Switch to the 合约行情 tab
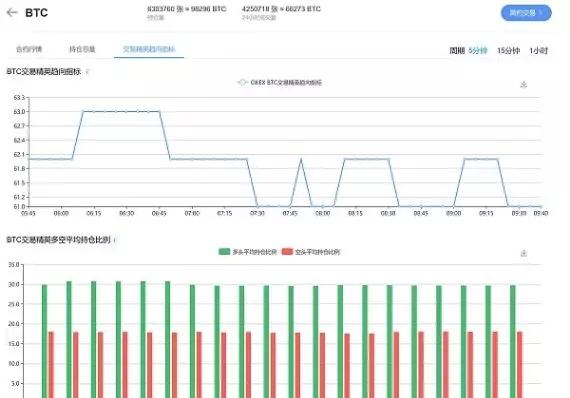This screenshot has height=398, width=570. click(29, 49)
